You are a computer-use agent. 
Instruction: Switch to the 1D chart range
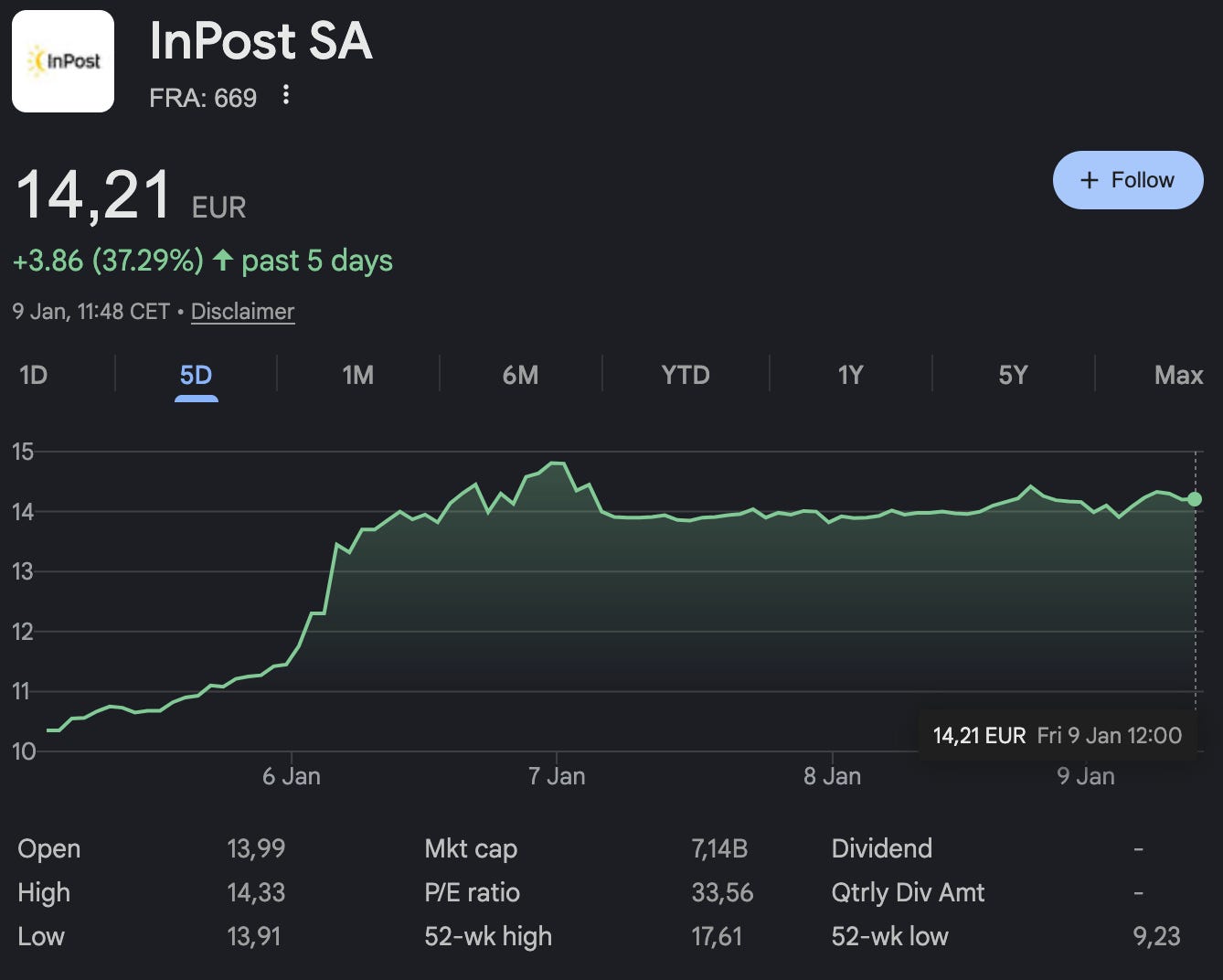pyautogui.click(x=34, y=375)
